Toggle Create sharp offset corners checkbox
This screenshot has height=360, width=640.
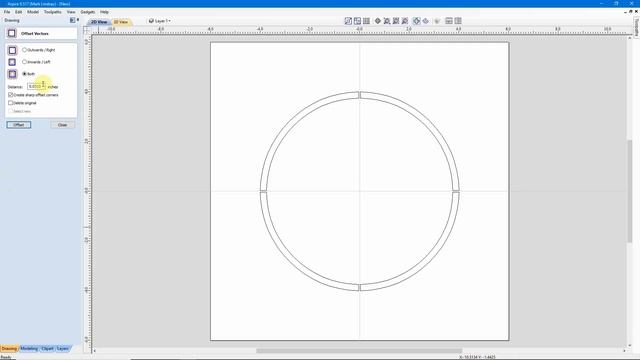pos(11,95)
